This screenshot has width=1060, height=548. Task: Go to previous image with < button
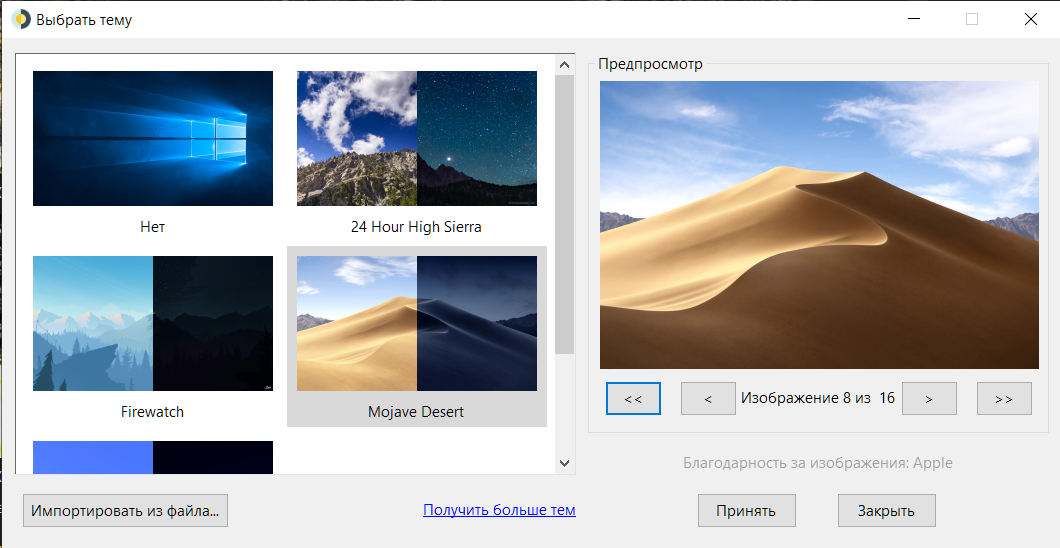[x=708, y=398]
